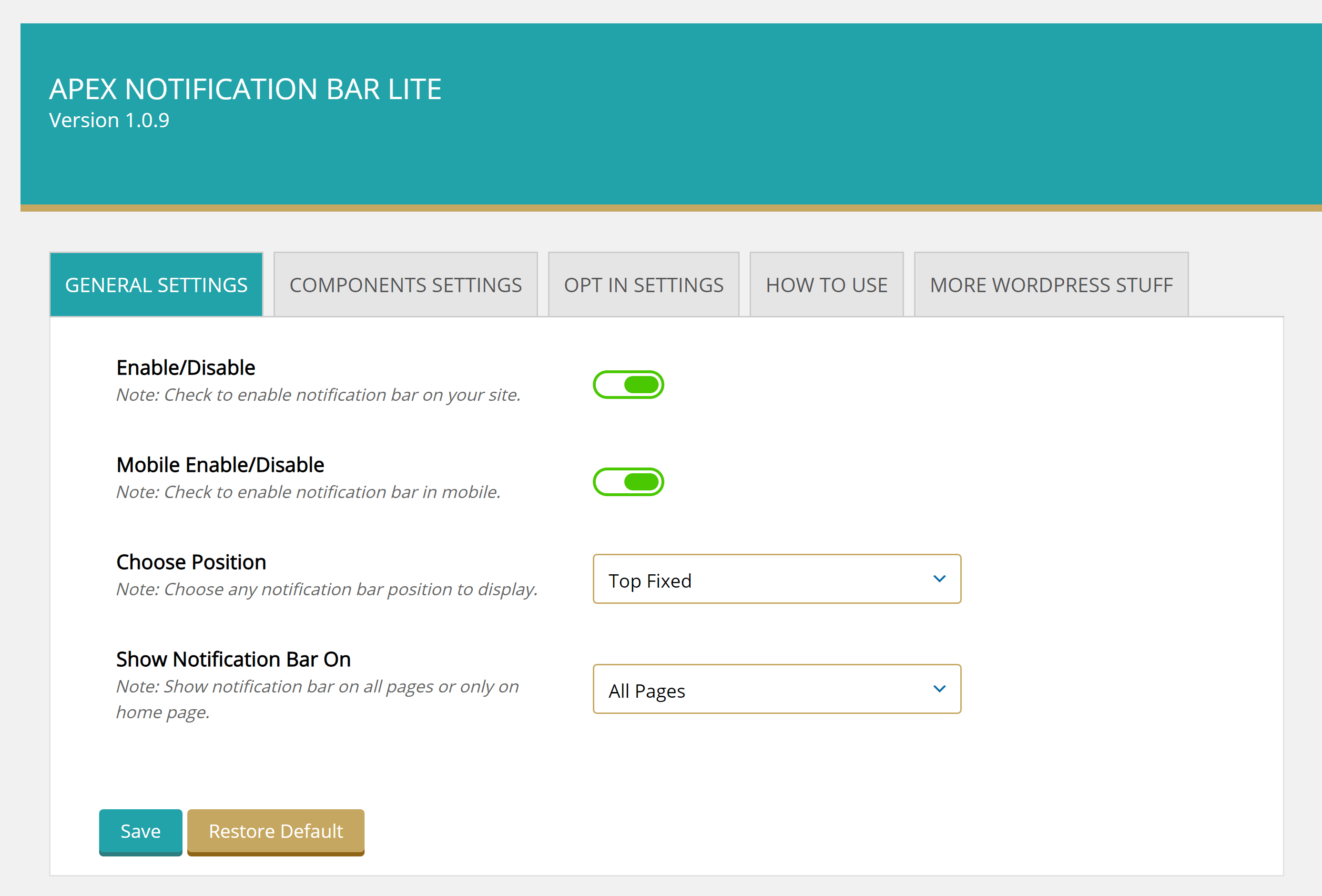Image resolution: width=1322 pixels, height=896 pixels.
Task: Open the How To Use tab
Action: click(x=826, y=283)
